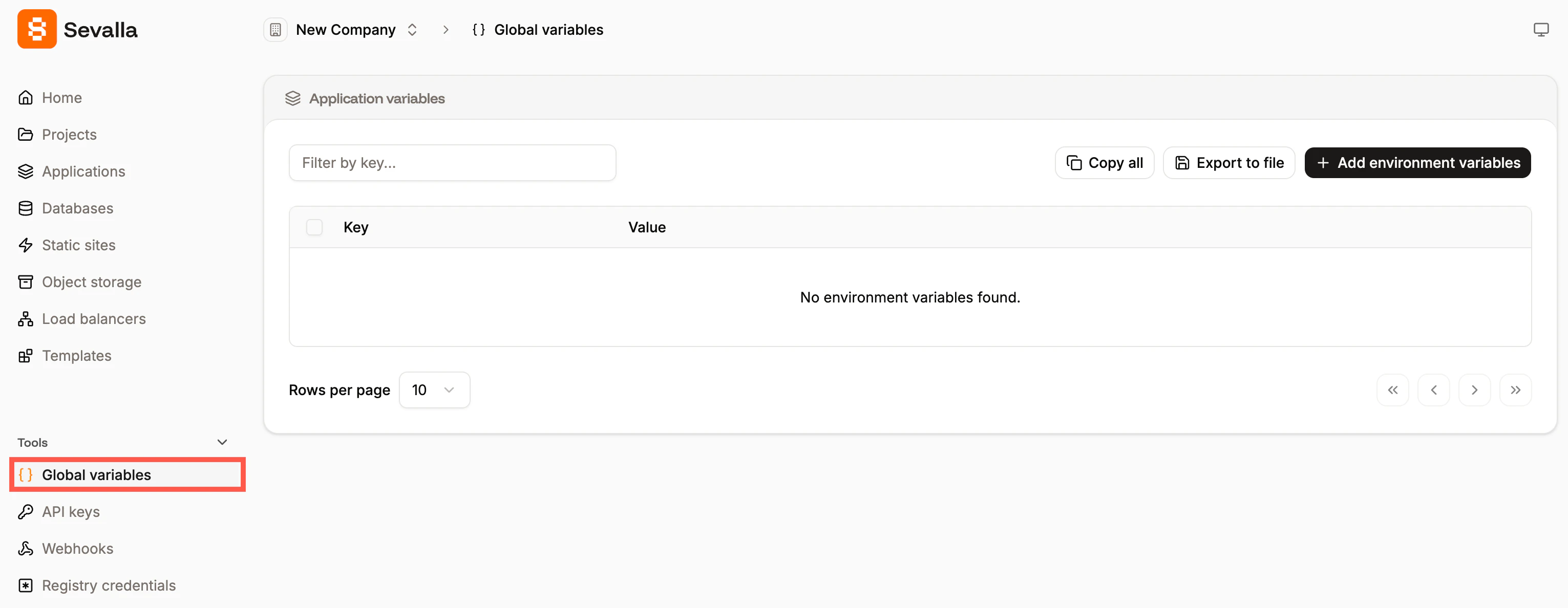
Task: Collapse the Tools section in sidebar
Action: [x=222, y=442]
